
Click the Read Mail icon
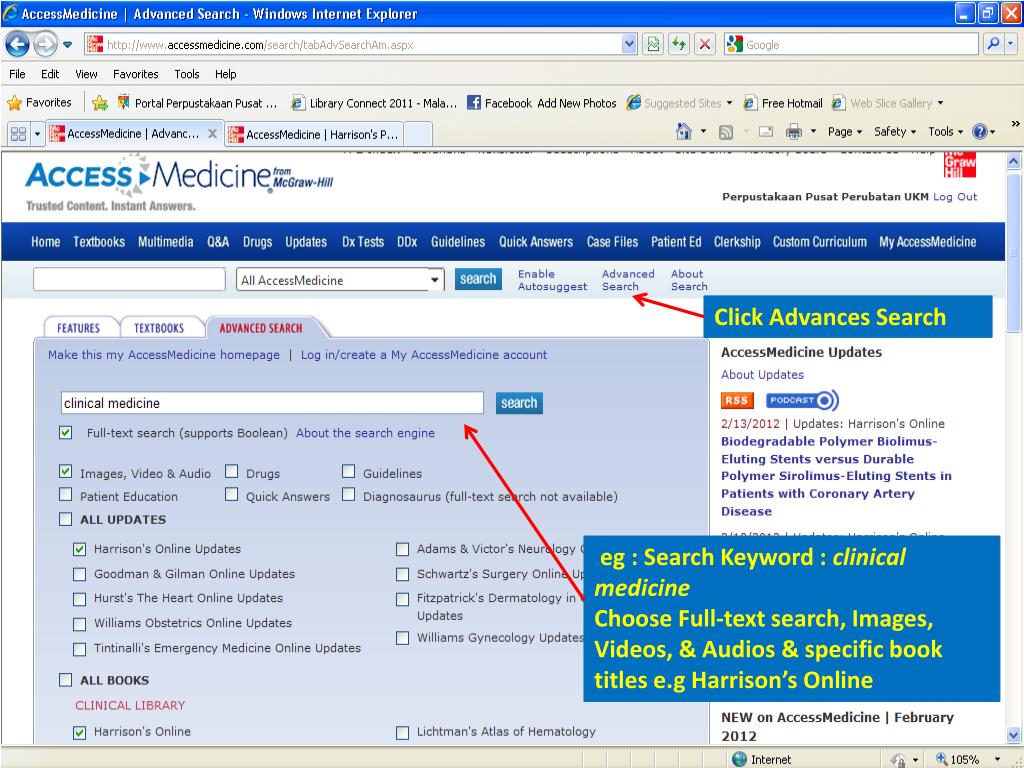[x=766, y=131]
